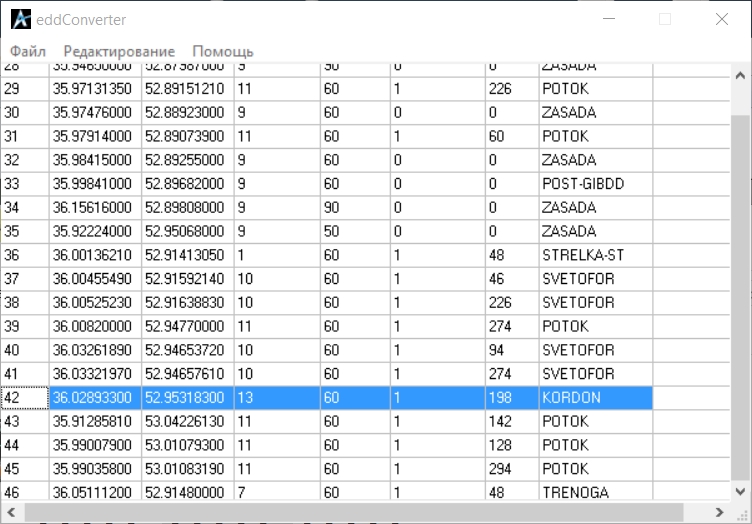Click value 294 in row 45
This screenshot has width=752, height=524.
[x=511, y=469]
